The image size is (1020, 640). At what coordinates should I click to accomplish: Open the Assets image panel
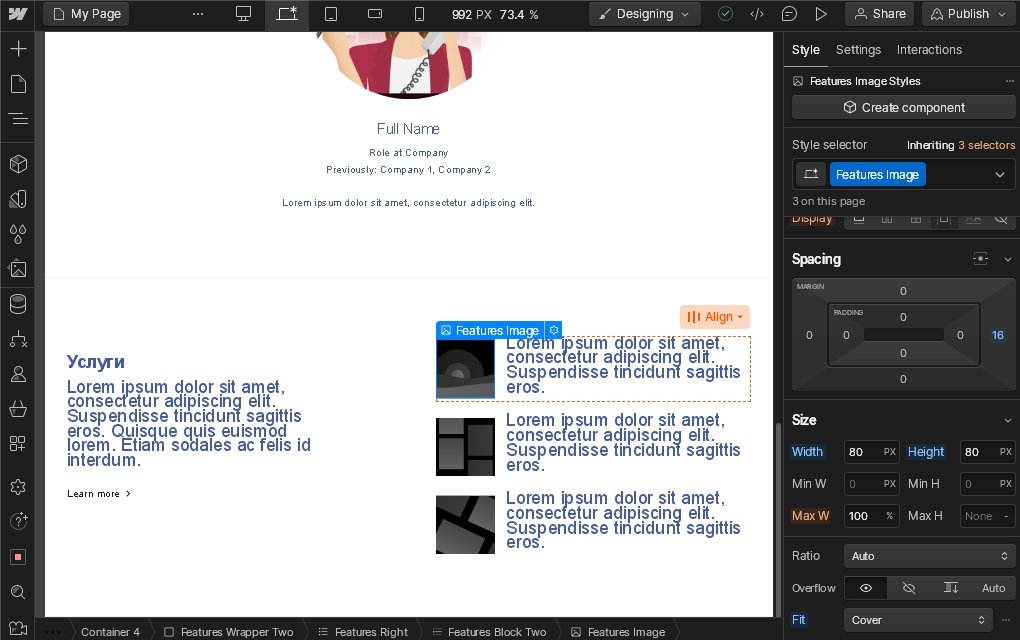pos(18,269)
